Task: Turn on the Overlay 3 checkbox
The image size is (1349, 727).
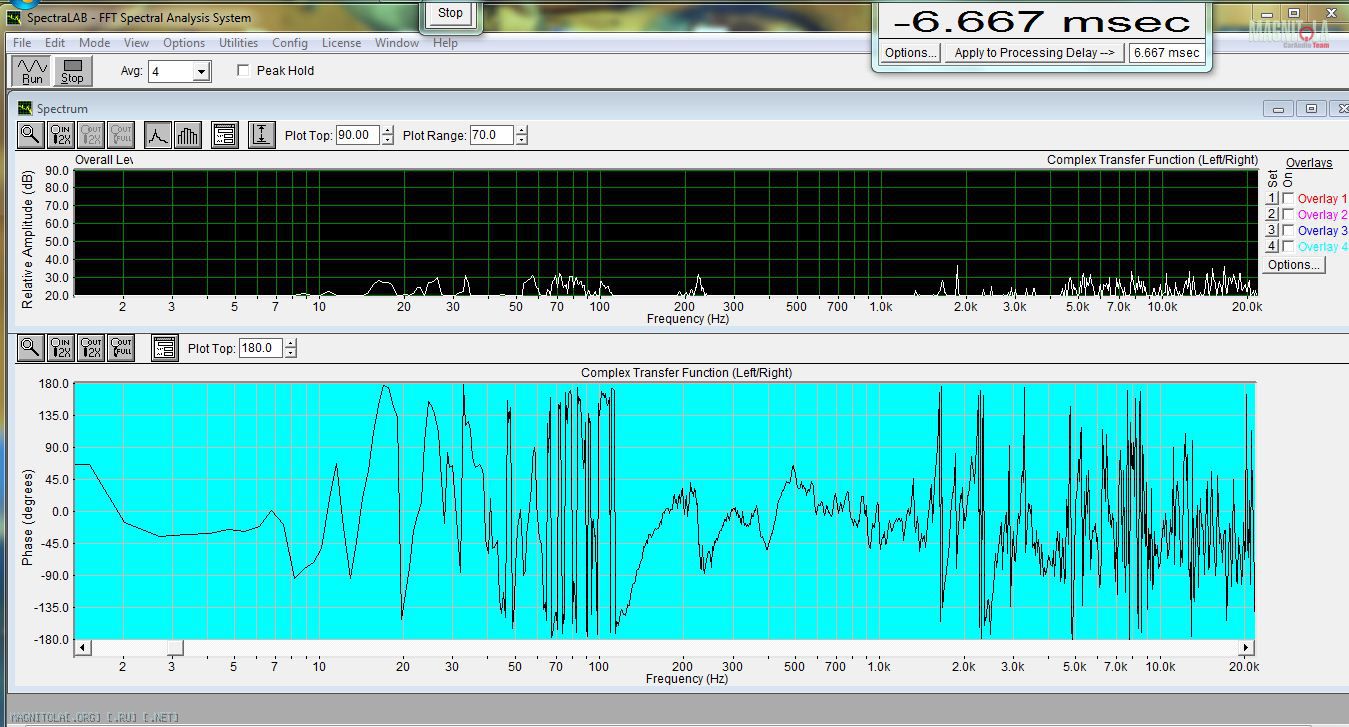Action: point(1288,231)
